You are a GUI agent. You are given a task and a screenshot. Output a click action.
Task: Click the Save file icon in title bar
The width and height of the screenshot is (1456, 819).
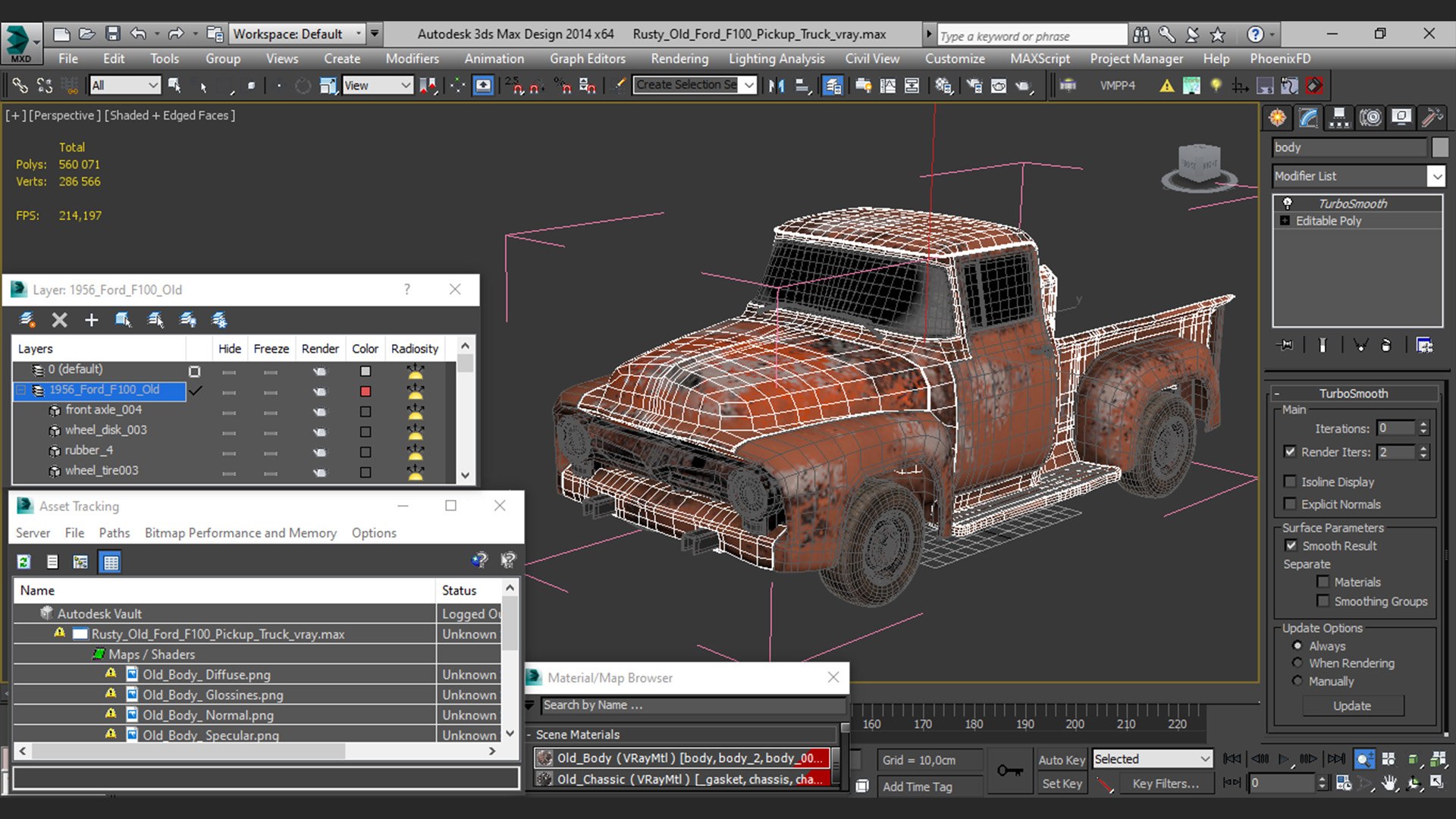pyautogui.click(x=112, y=33)
